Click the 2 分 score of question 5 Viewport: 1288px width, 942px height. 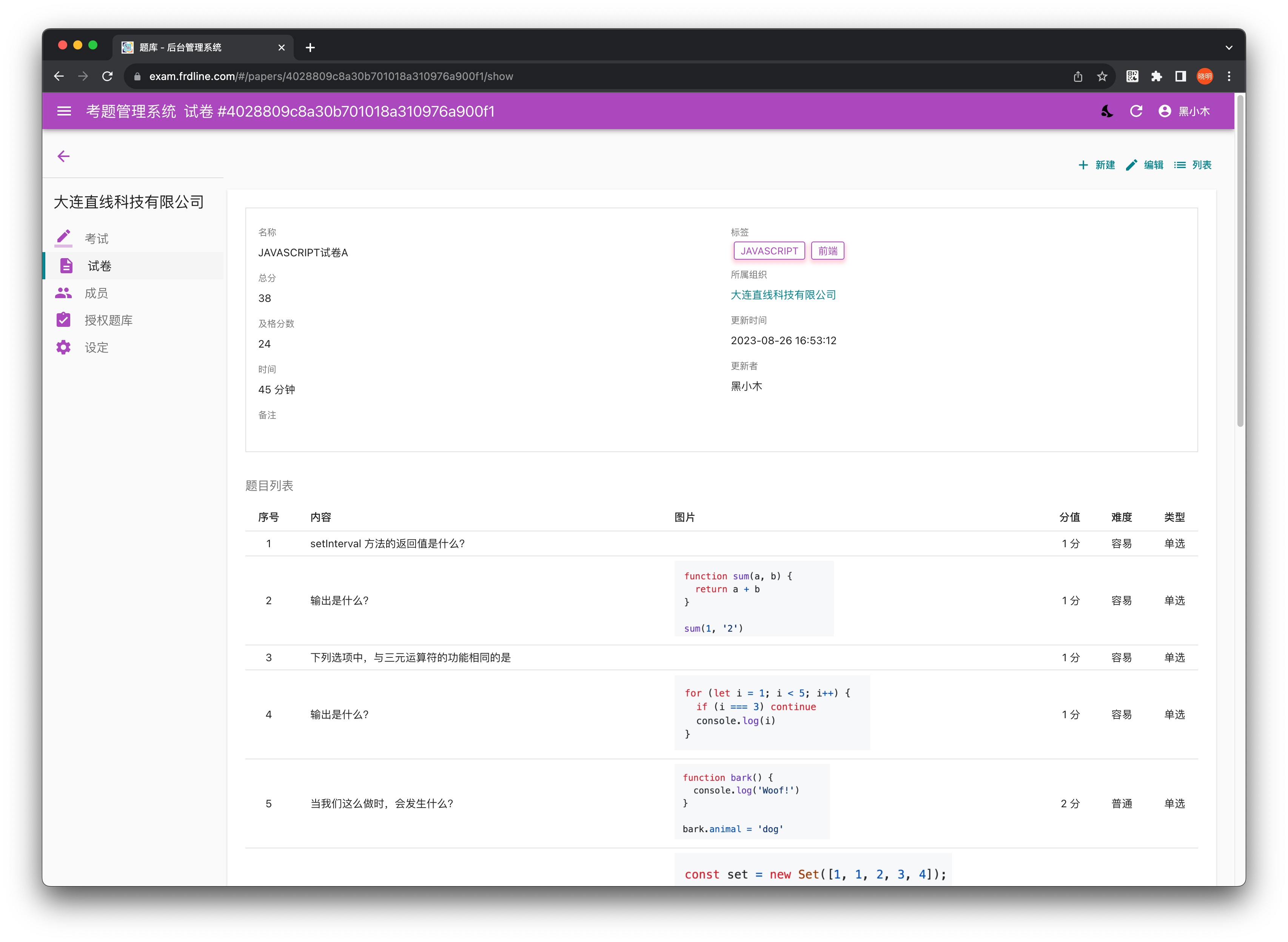coord(1070,803)
